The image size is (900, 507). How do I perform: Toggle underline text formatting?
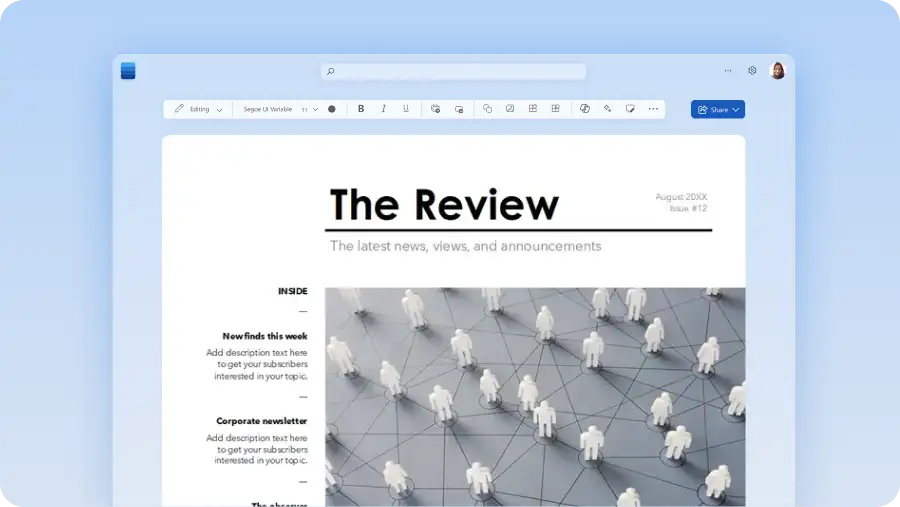(405, 109)
